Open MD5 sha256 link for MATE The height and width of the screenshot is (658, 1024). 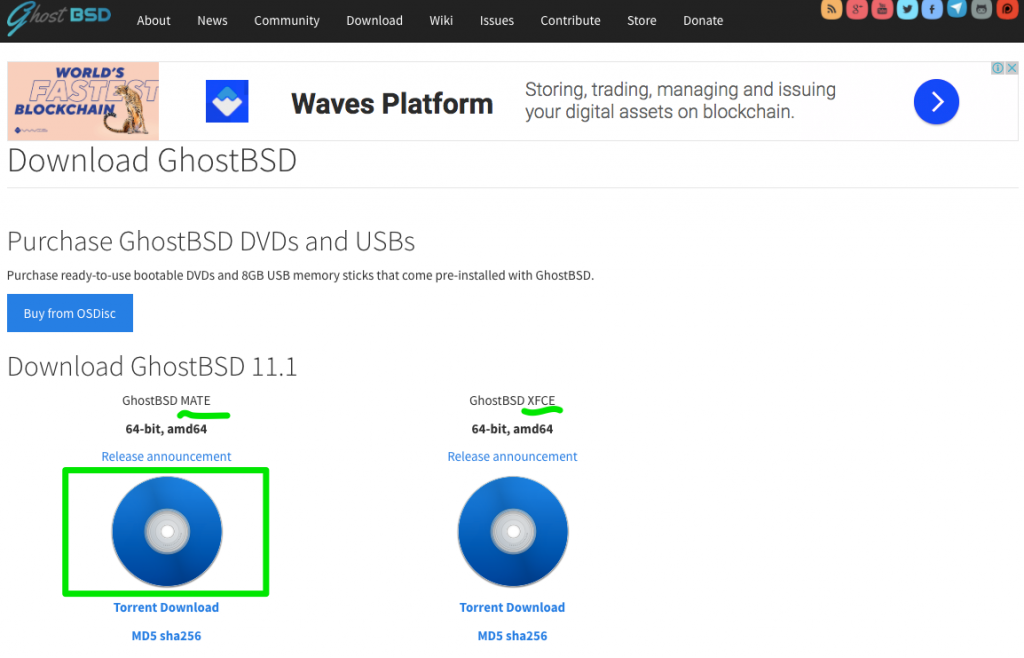point(167,636)
